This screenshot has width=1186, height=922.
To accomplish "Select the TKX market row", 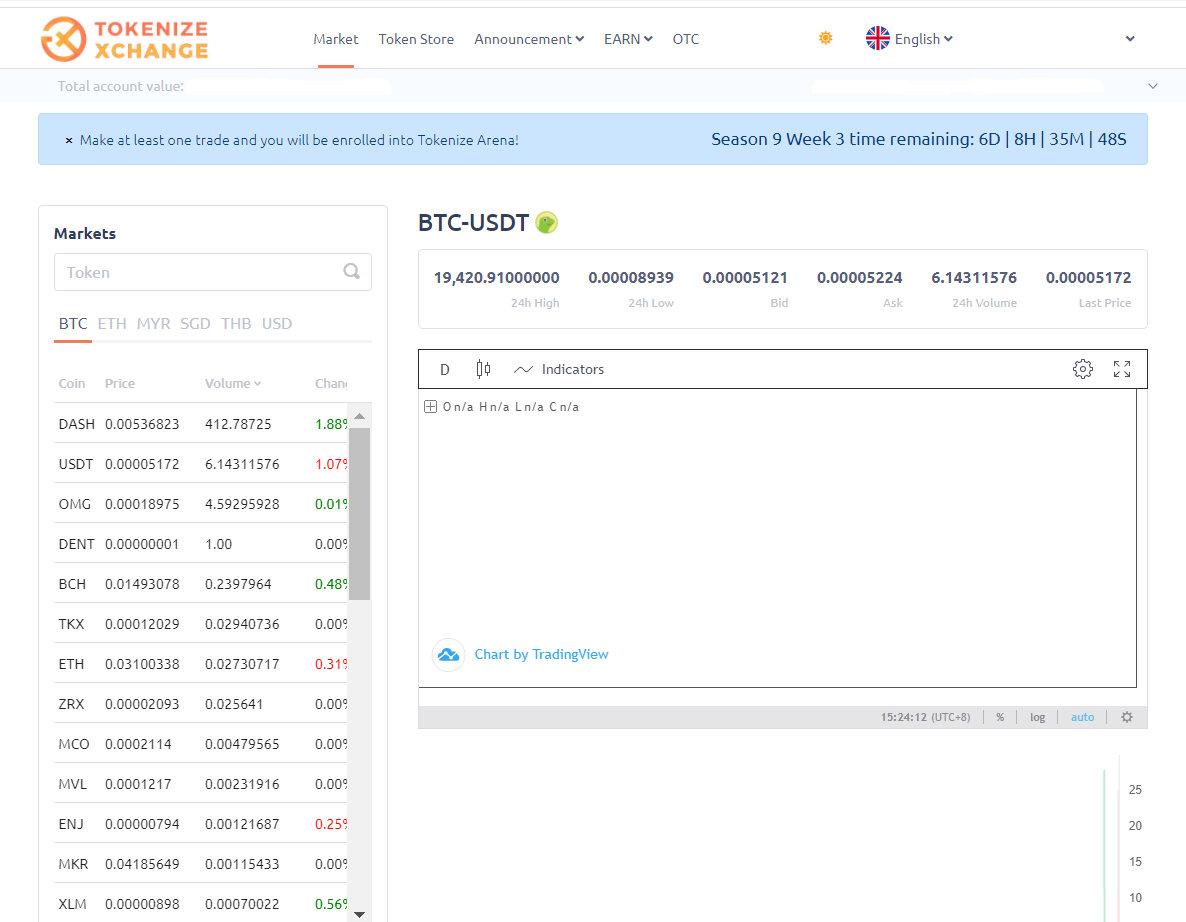I will tap(200, 625).
